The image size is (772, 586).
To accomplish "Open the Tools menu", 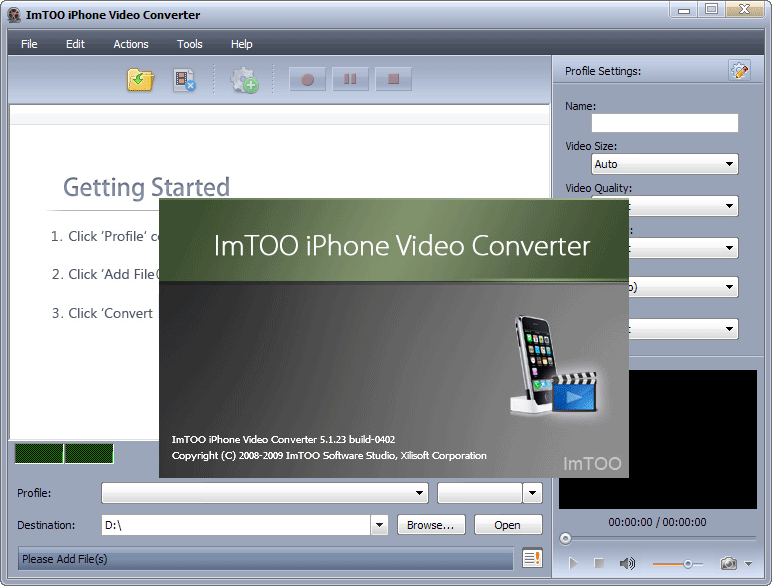I will coord(190,44).
